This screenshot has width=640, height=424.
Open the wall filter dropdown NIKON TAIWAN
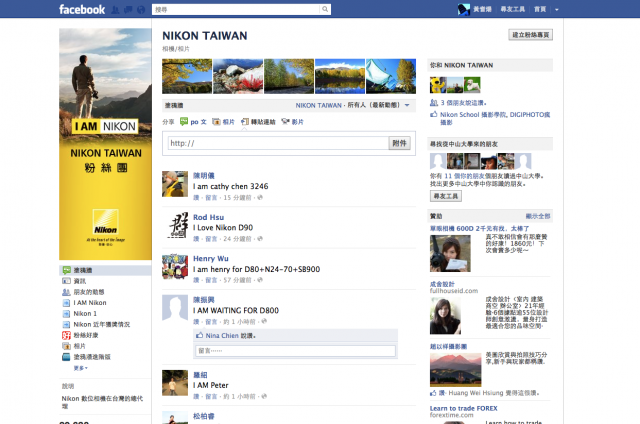pyautogui.click(x=352, y=105)
